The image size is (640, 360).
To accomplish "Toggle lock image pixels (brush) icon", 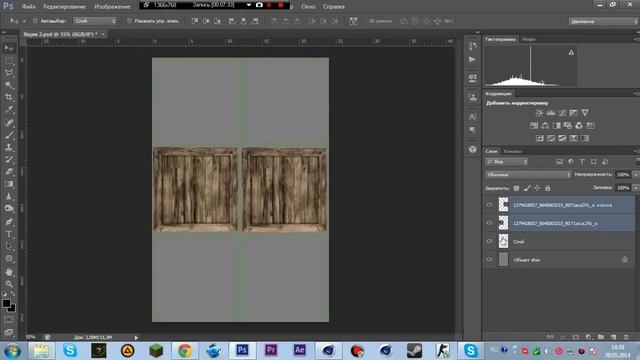I will 527,188.
